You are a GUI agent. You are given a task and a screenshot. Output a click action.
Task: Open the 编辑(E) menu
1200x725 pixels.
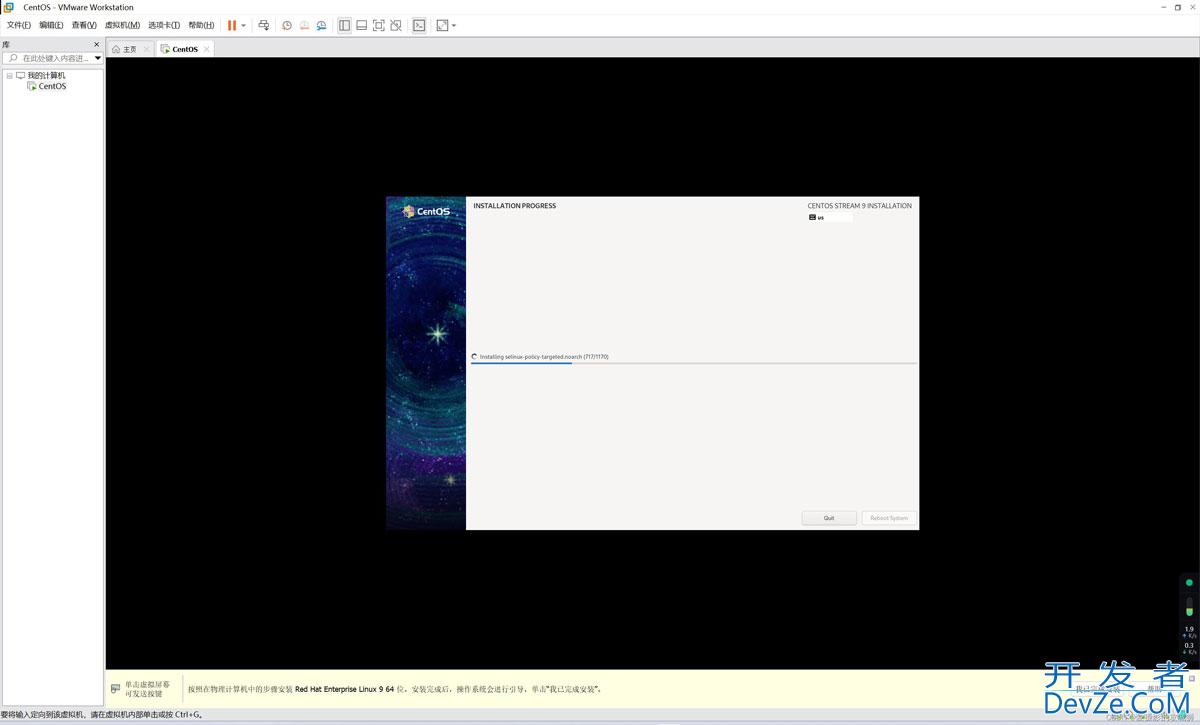point(51,25)
